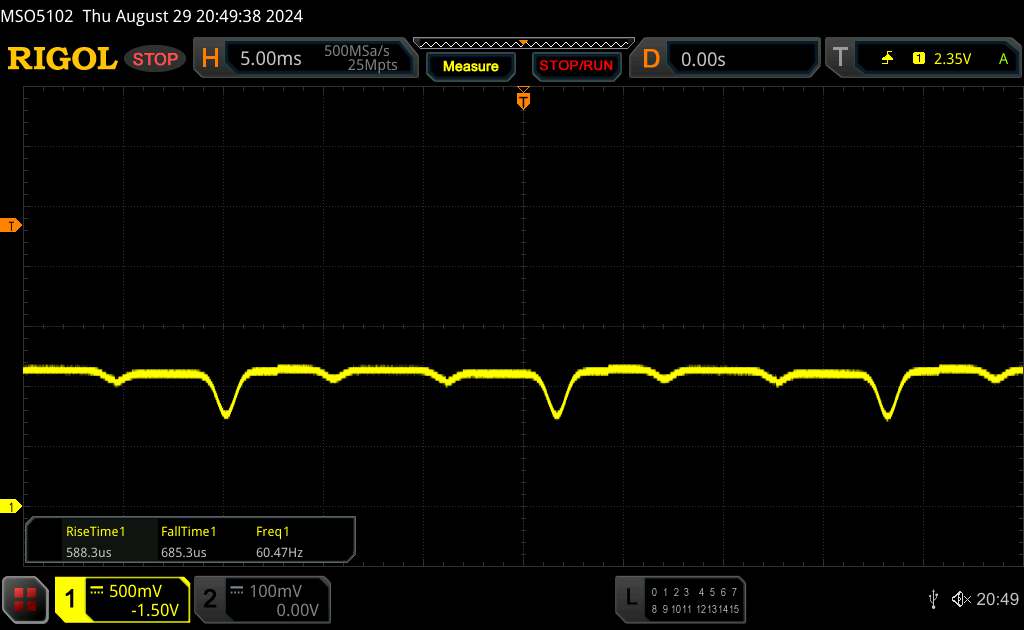Tap the orange horizontal "H" icon

210,59
